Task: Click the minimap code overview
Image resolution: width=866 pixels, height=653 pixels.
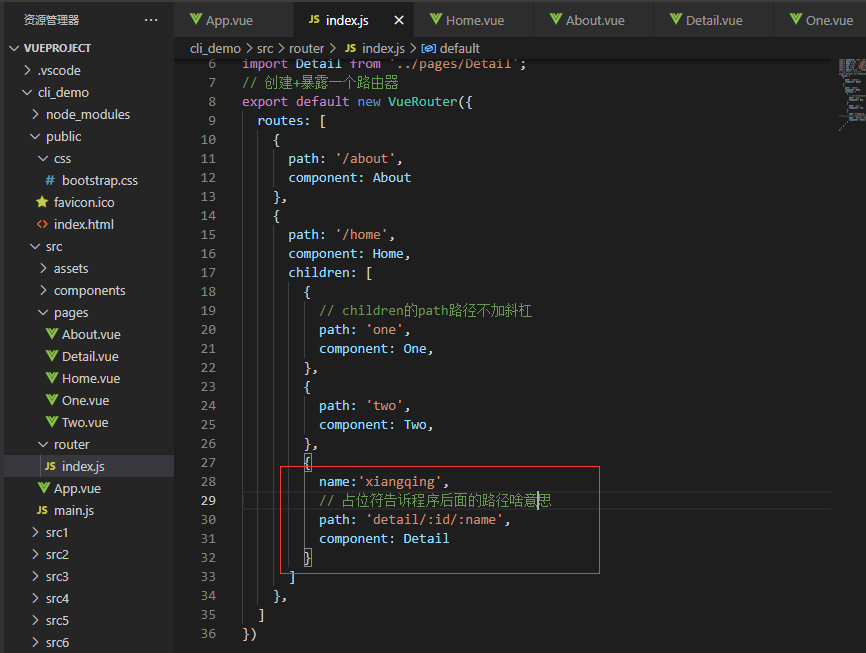Action: point(852,93)
